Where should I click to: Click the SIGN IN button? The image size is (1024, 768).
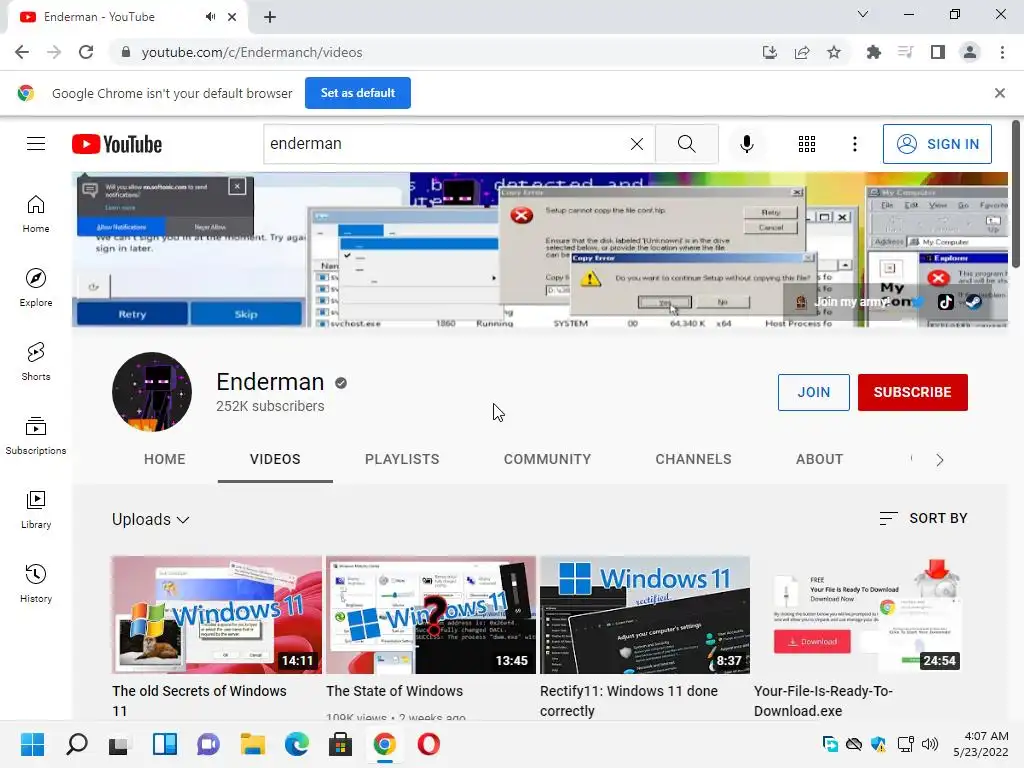point(937,144)
